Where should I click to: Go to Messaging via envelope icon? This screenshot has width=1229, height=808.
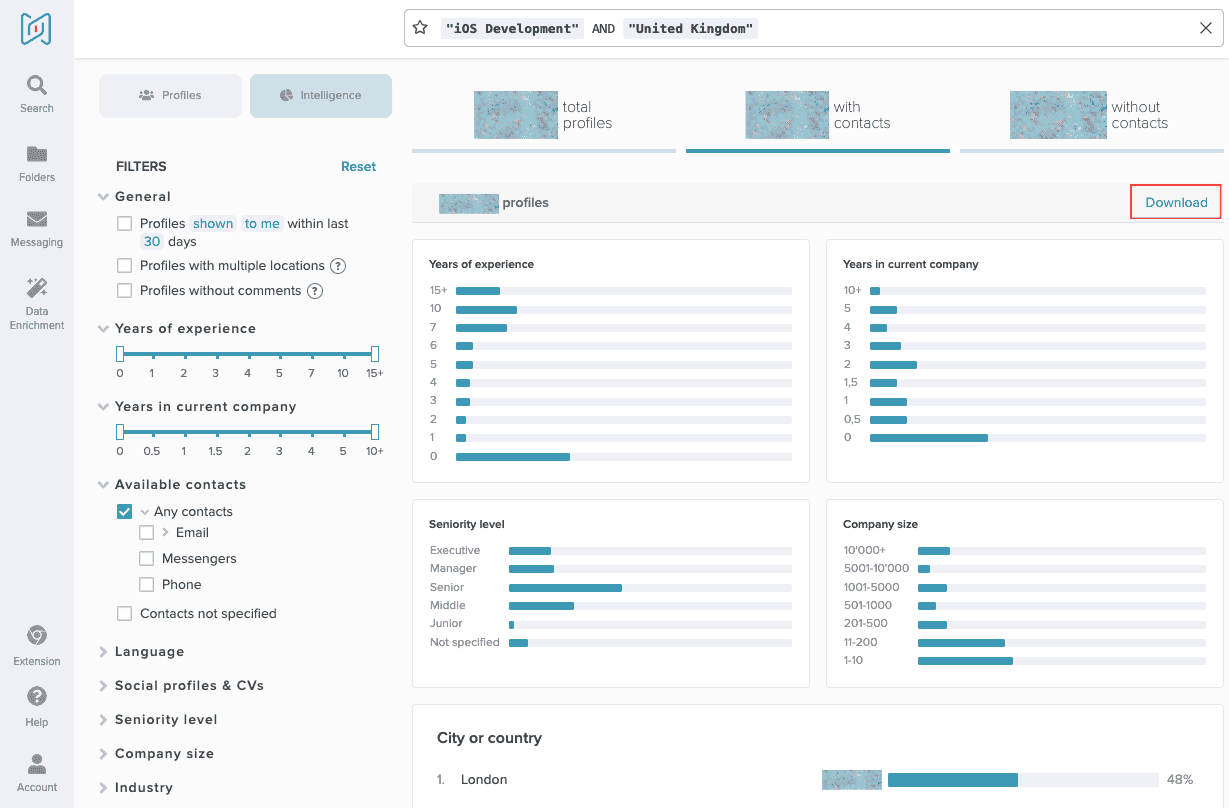[x=37, y=228]
